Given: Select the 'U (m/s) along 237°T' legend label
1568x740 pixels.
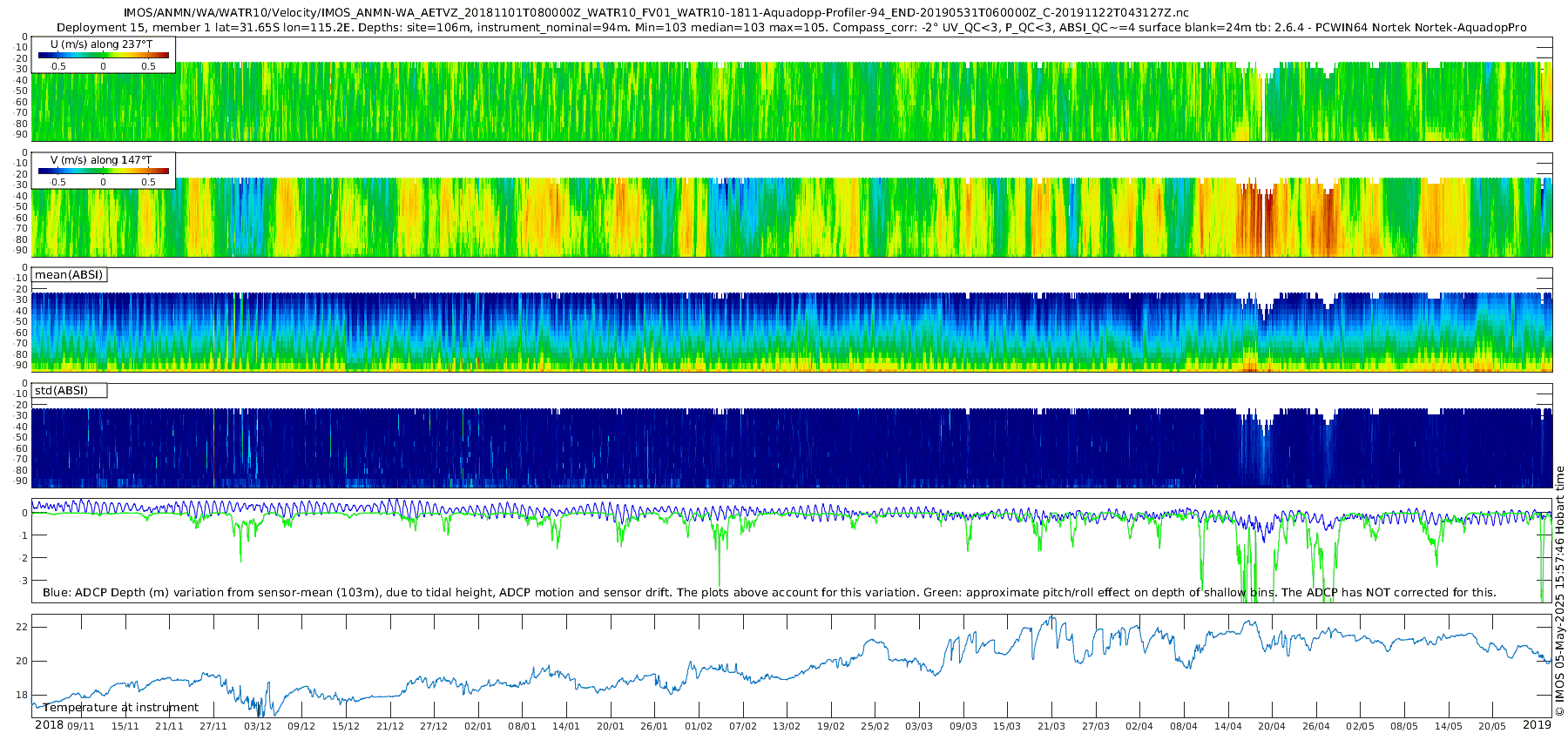Looking at the screenshot, I should tap(103, 44).
